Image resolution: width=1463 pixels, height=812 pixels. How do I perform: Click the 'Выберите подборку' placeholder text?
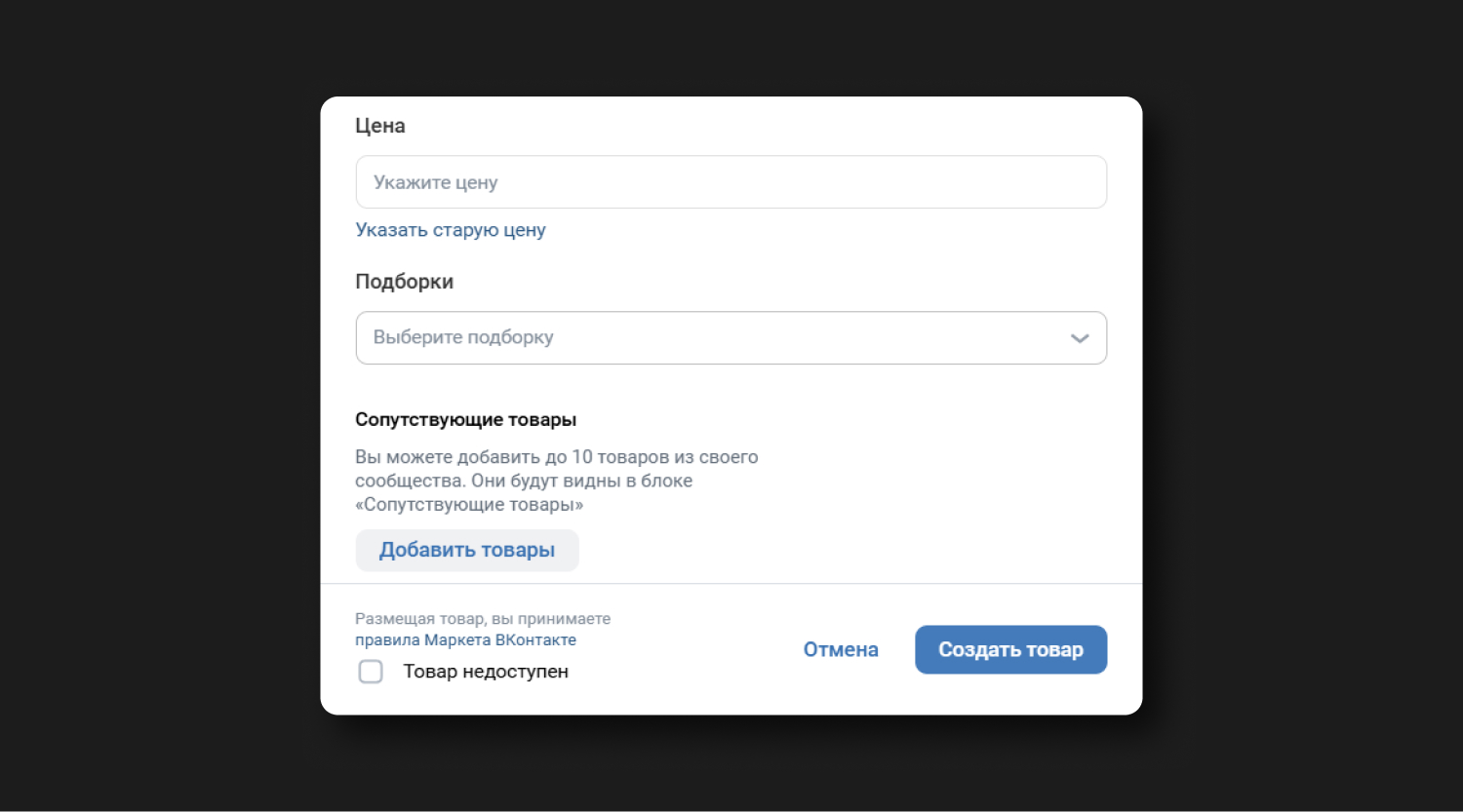(x=463, y=337)
